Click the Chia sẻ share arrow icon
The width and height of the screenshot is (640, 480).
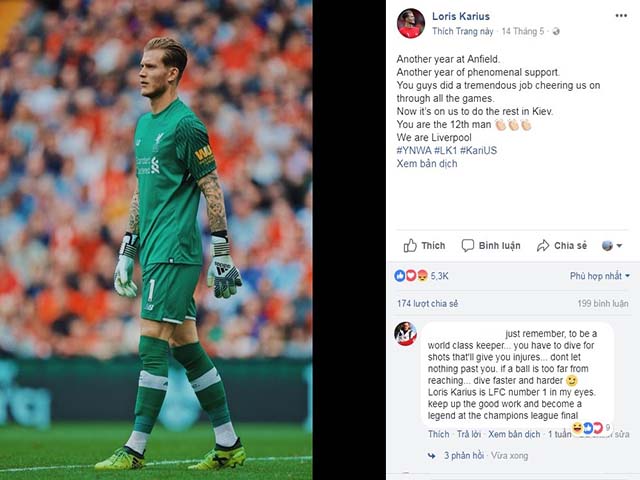pos(543,245)
